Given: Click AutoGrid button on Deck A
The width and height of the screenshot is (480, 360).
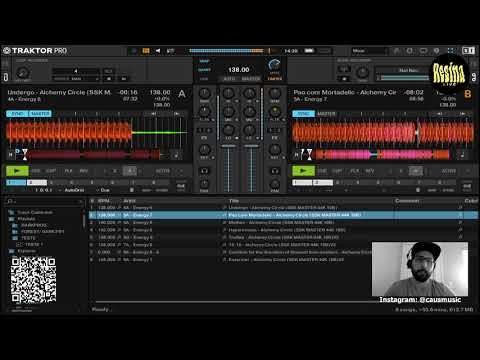Looking at the screenshot, I should 74,190.
